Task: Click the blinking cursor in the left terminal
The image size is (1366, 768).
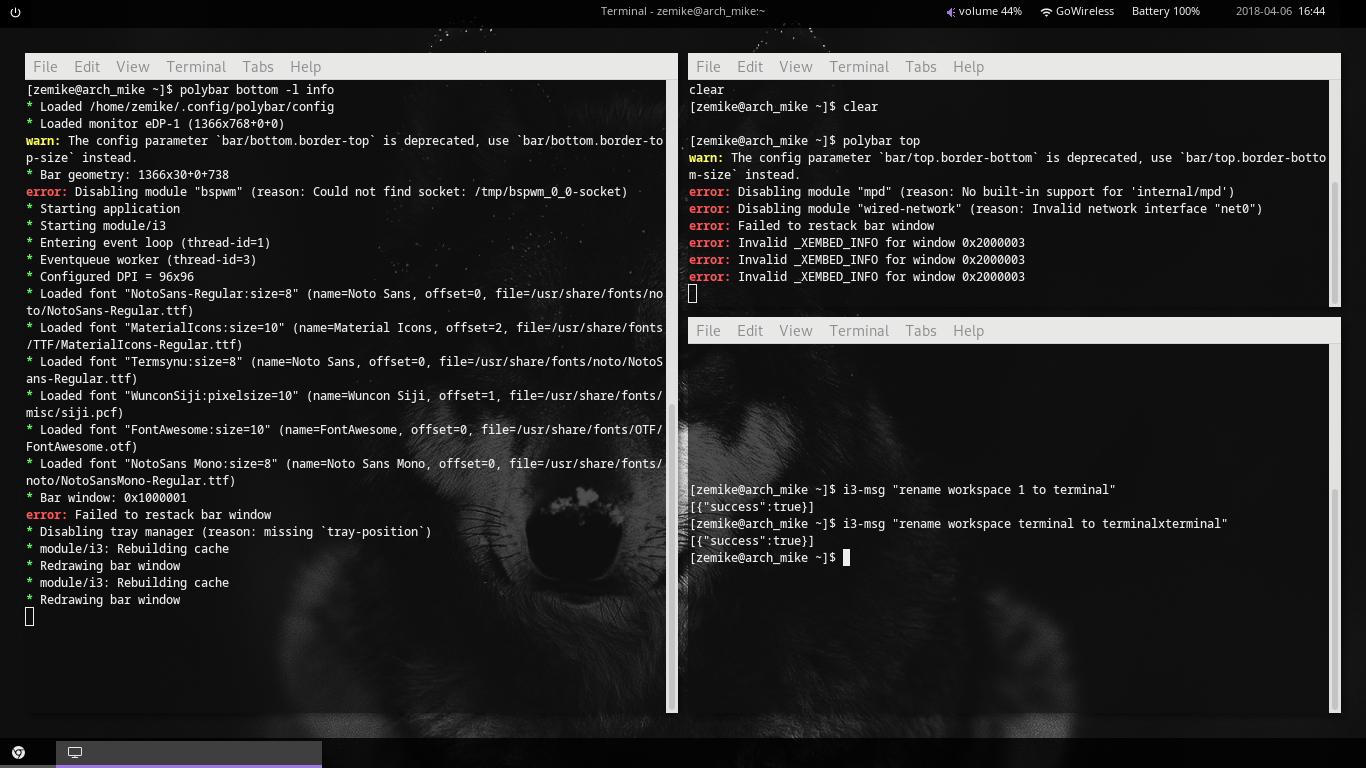Action: (29, 617)
